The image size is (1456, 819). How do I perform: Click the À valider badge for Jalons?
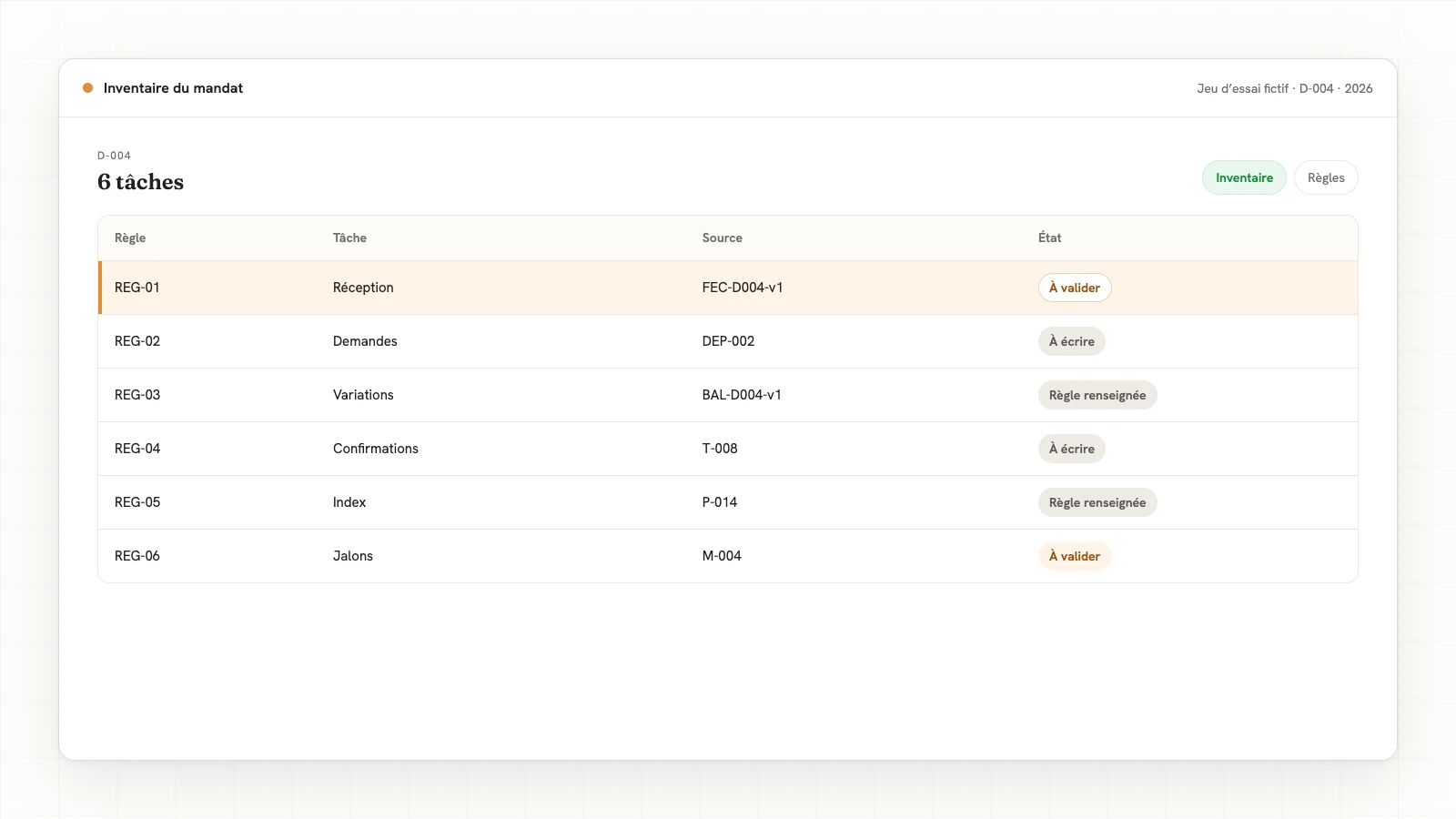pos(1075,556)
